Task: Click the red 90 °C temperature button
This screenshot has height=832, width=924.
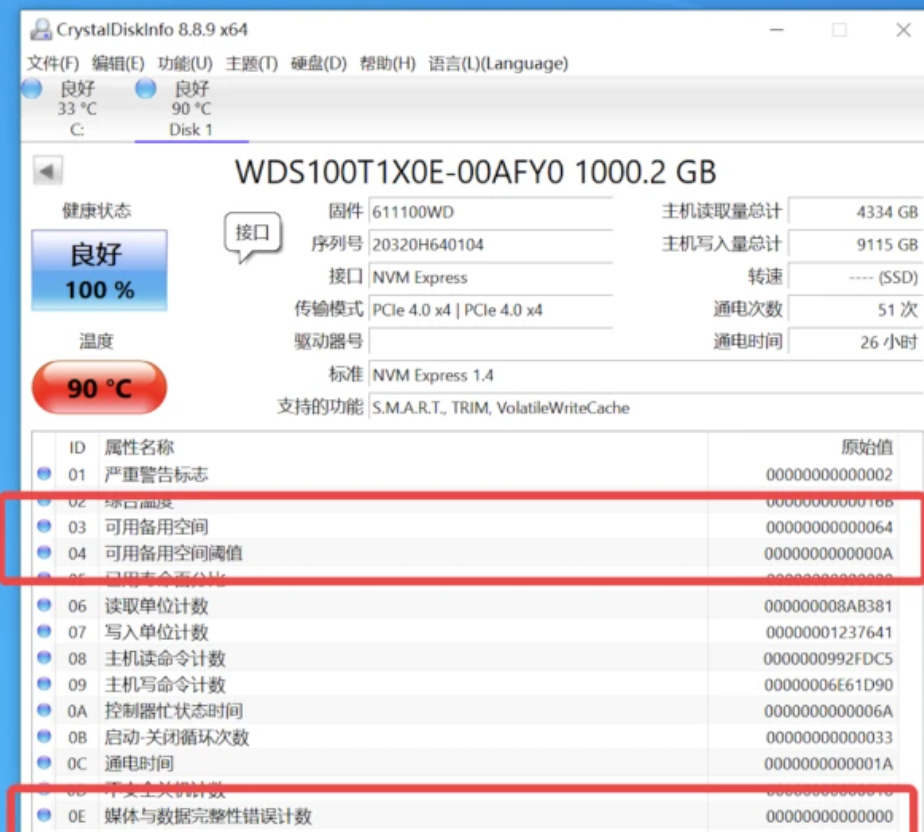Action: [99, 388]
